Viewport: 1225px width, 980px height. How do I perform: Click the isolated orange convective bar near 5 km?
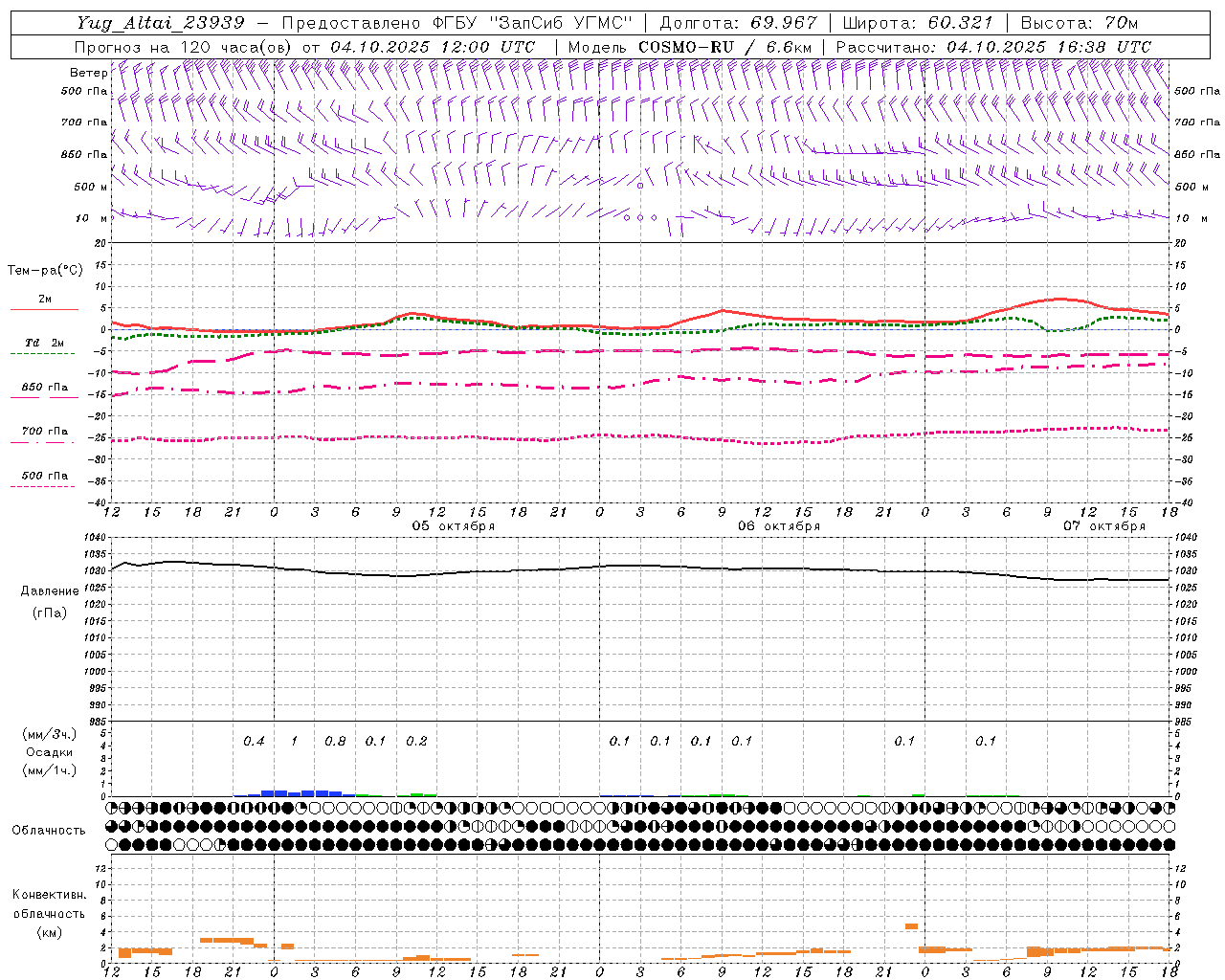[x=911, y=926]
